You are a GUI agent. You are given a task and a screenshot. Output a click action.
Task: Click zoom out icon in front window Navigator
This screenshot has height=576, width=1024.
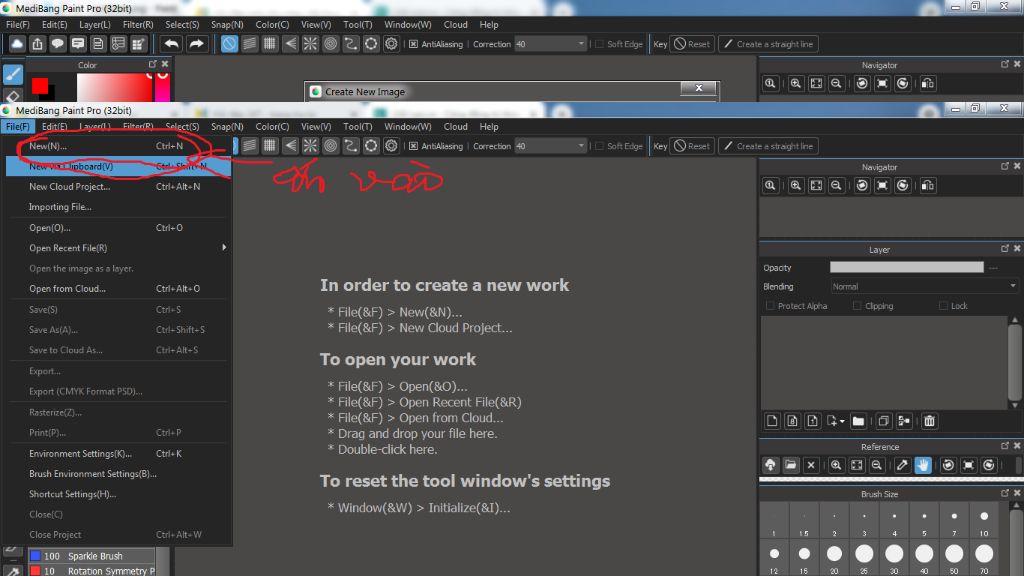(x=836, y=185)
